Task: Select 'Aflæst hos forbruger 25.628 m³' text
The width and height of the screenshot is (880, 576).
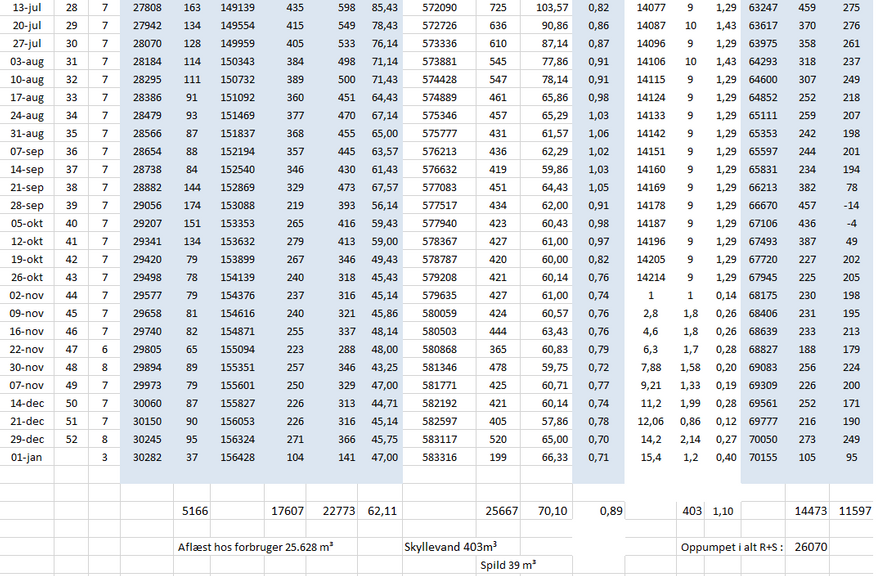Action: (255, 547)
